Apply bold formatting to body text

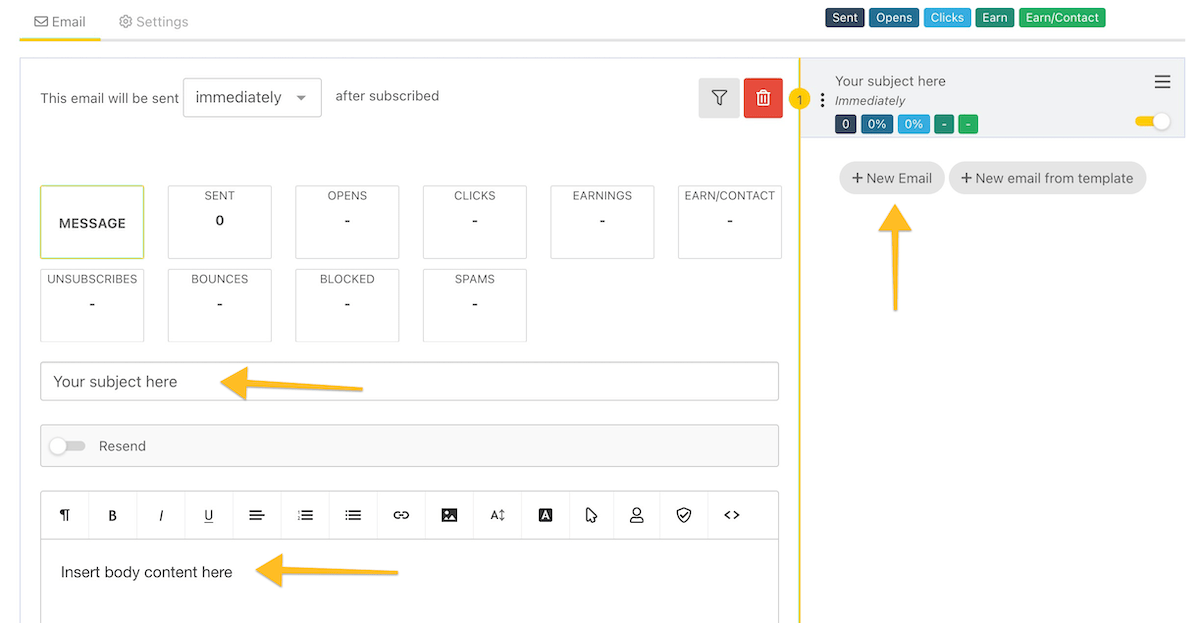pyautogui.click(x=112, y=515)
